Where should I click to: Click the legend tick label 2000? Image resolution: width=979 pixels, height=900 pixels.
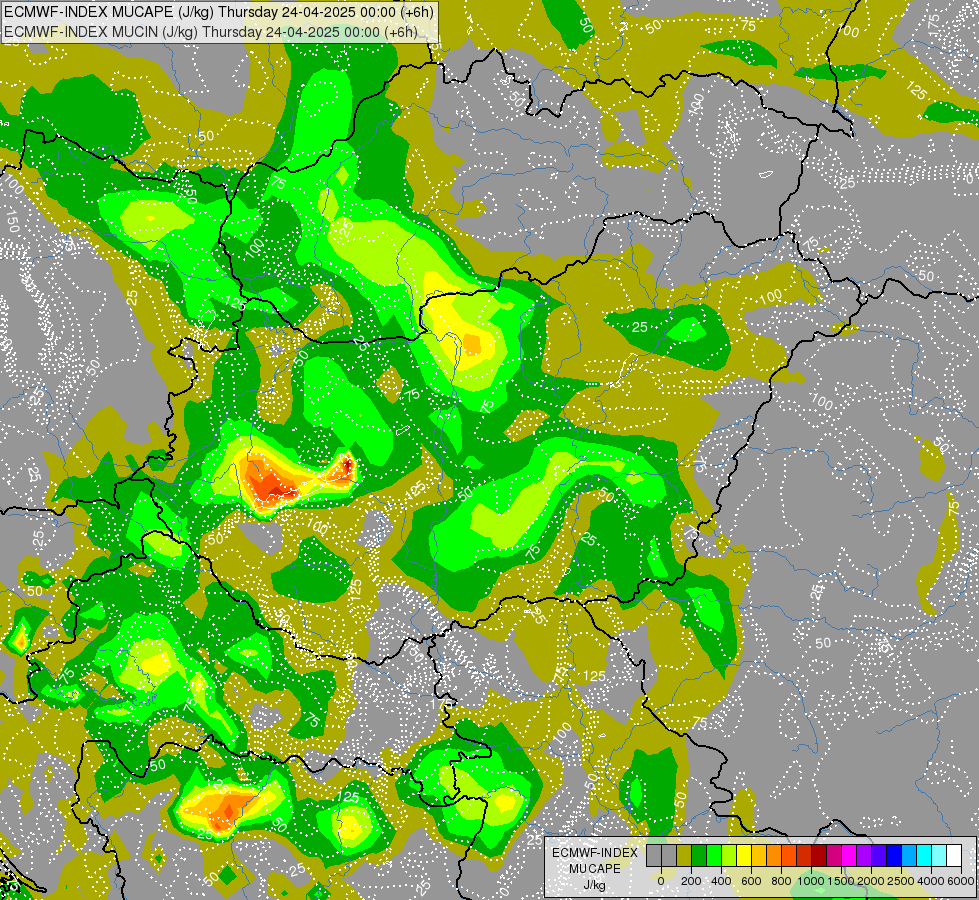click(x=872, y=881)
